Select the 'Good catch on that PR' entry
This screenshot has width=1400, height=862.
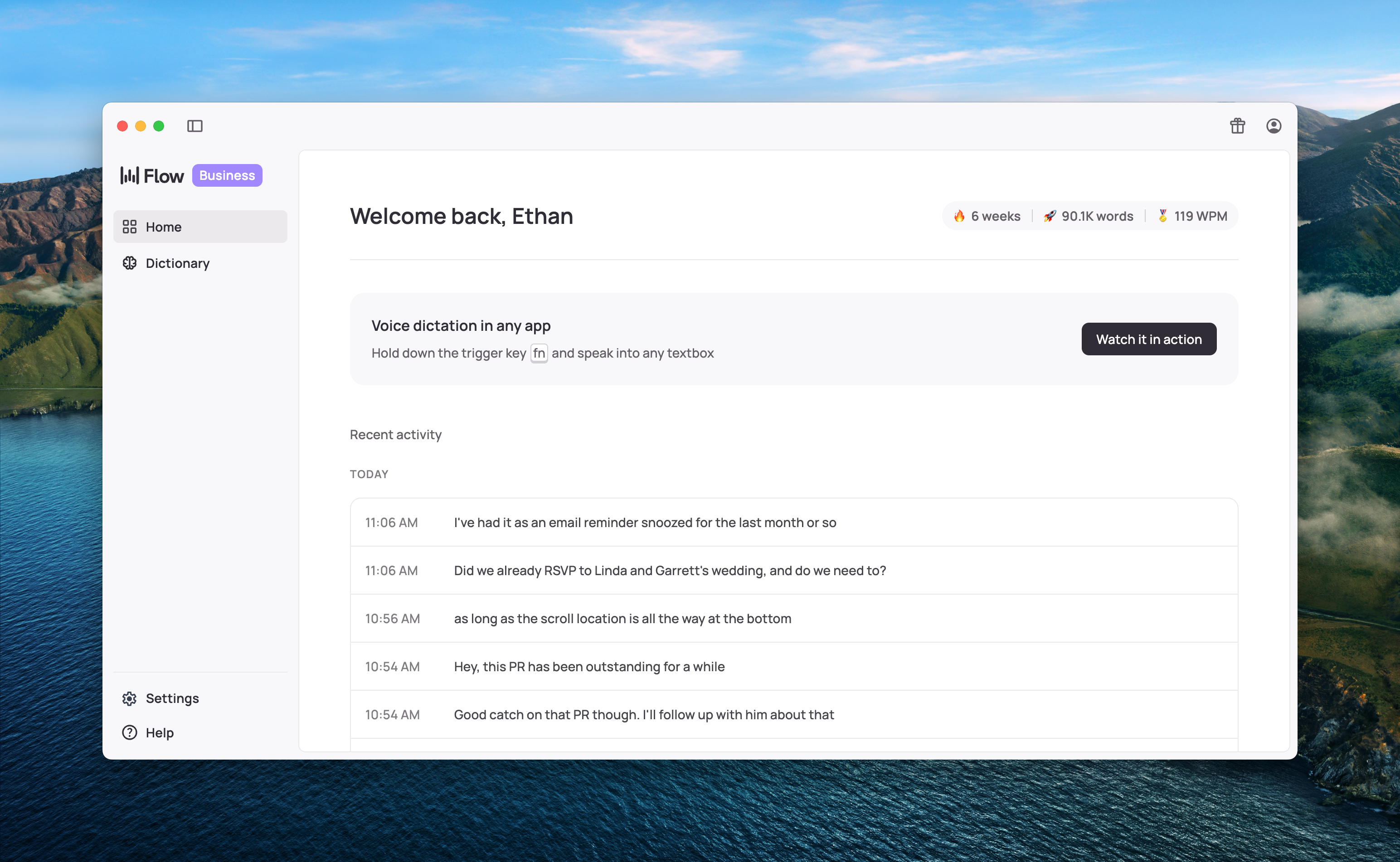(x=794, y=714)
